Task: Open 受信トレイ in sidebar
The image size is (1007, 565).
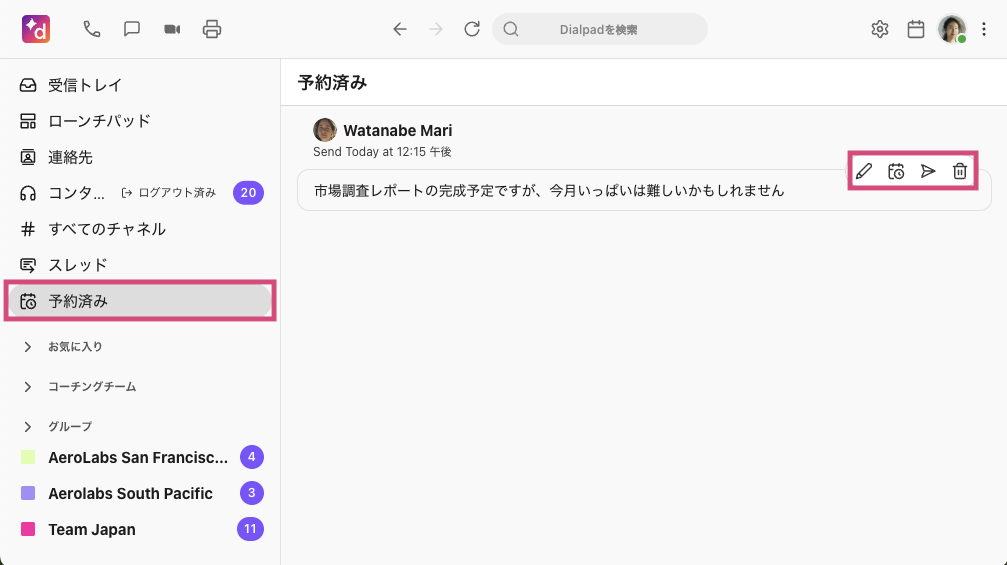Action: click(85, 85)
